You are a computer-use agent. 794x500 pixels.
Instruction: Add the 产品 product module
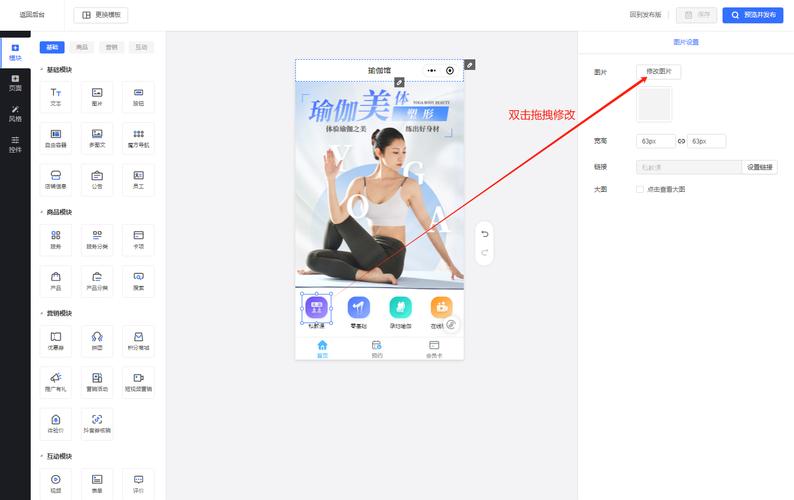coord(56,281)
